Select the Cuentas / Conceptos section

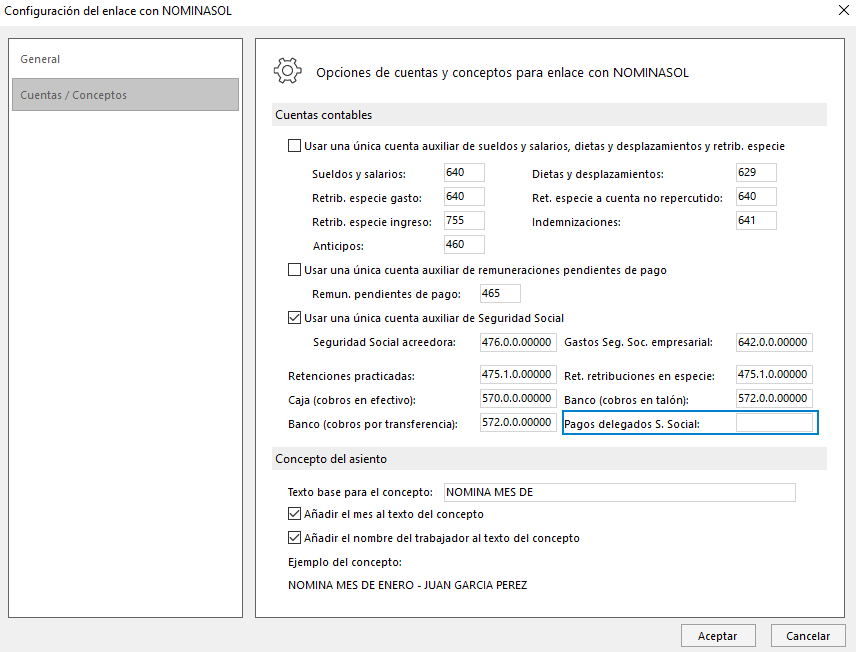click(x=125, y=94)
